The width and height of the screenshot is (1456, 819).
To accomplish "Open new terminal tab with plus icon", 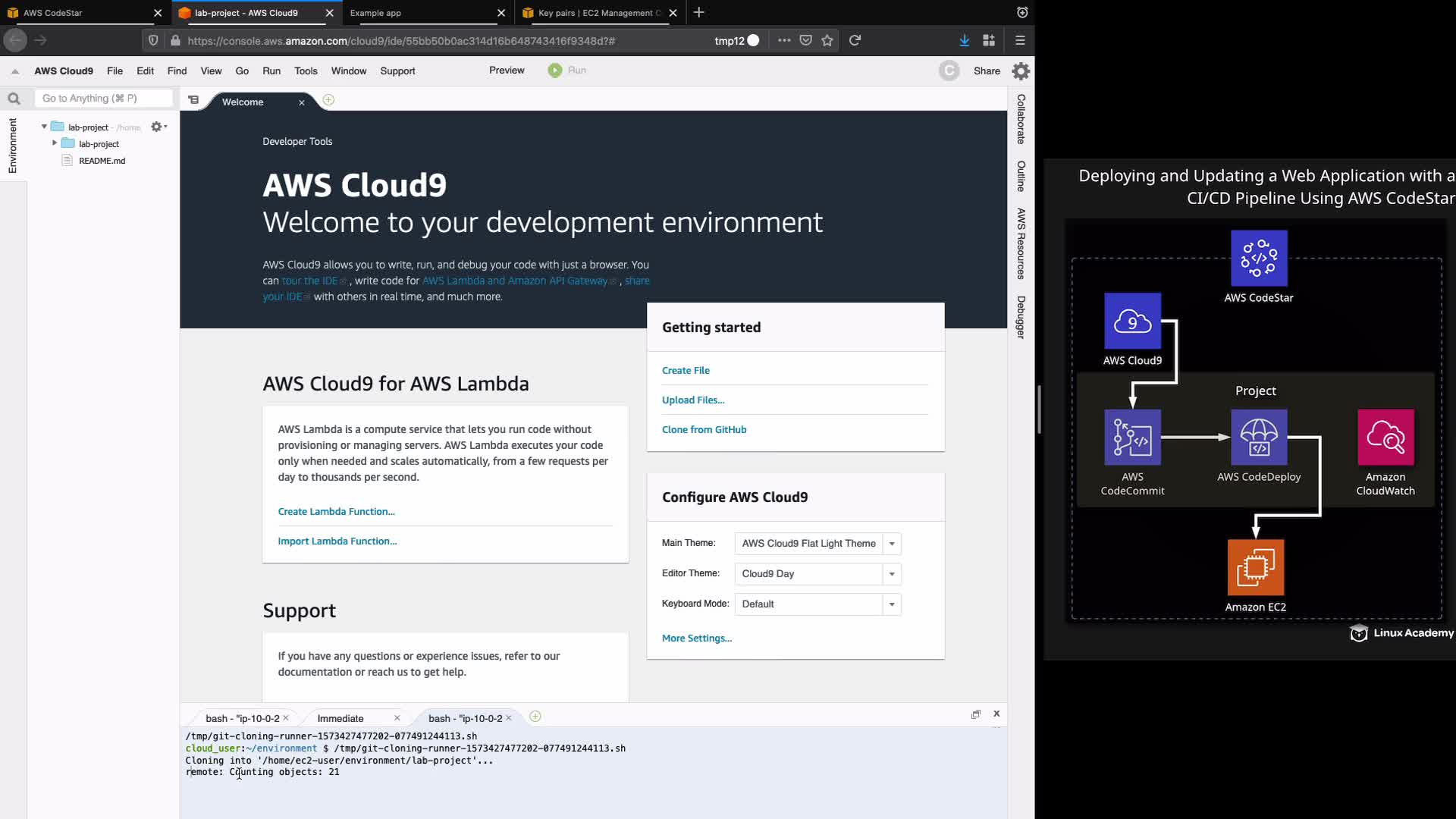I will [535, 717].
